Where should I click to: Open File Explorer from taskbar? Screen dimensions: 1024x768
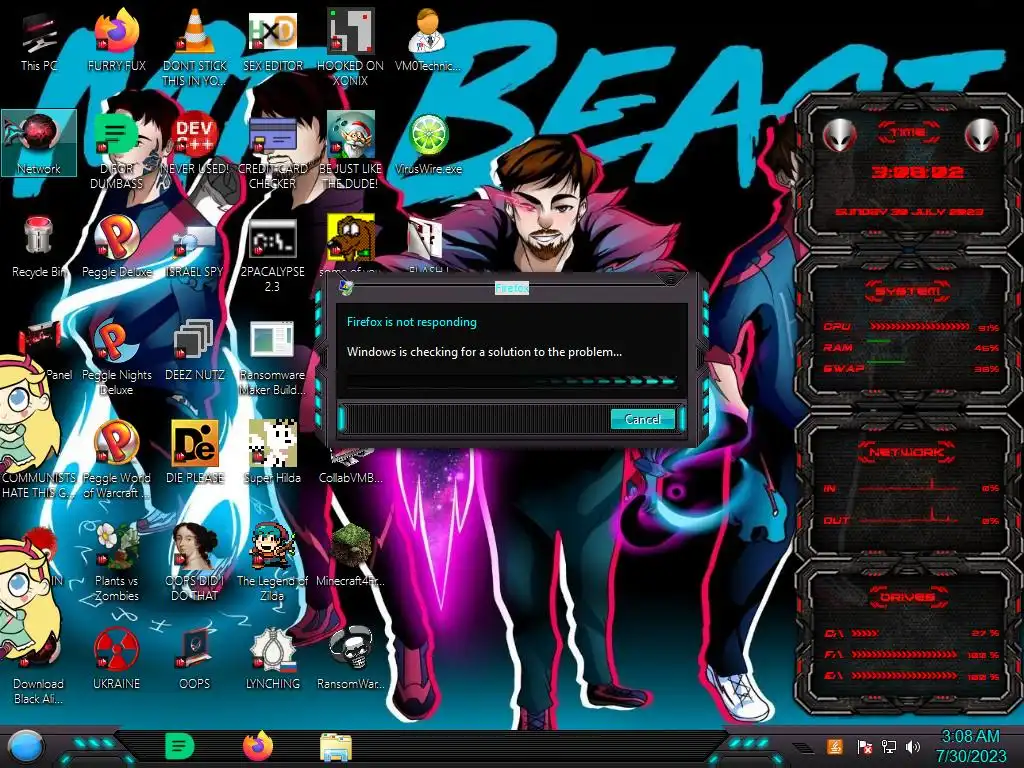pos(336,747)
